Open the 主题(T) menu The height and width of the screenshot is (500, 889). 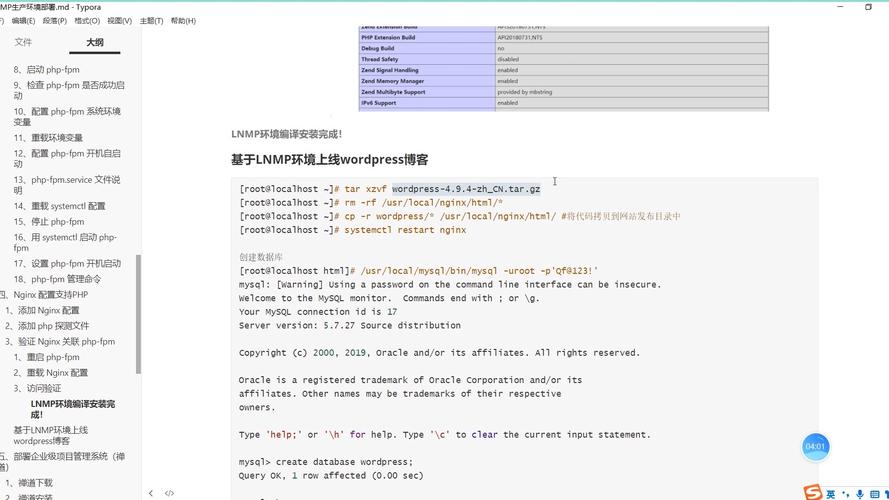(x=151, y=21)
